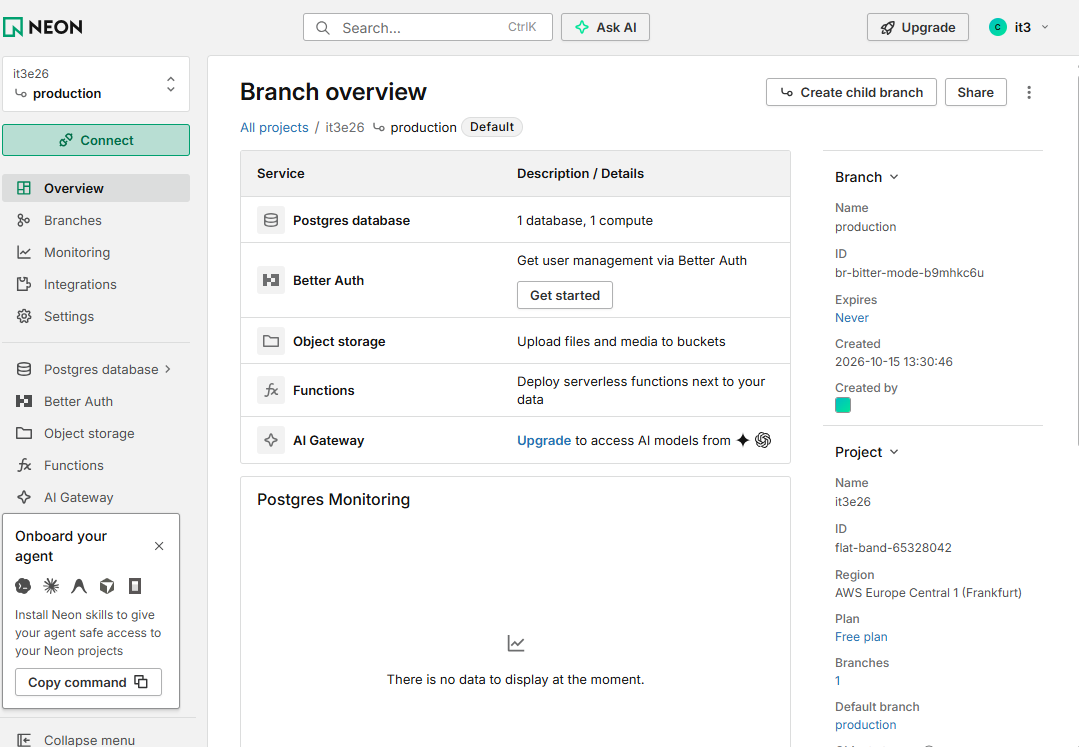Click the copy icon on Copy command
The height and width of the screenshot is (747, 1079).
click(x=141, y=682)
